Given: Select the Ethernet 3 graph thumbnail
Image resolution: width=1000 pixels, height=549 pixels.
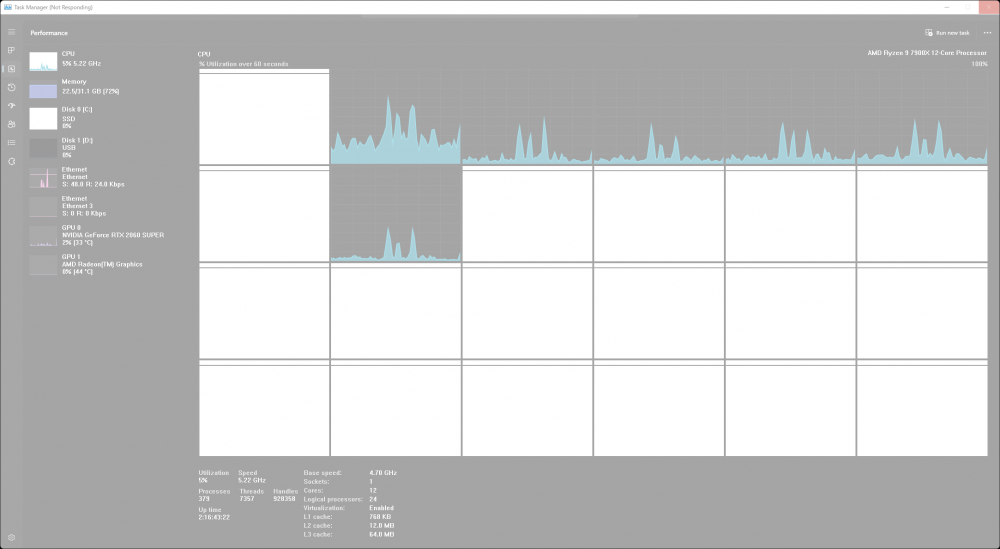Looking at the screenshot, I should (43, 207).
